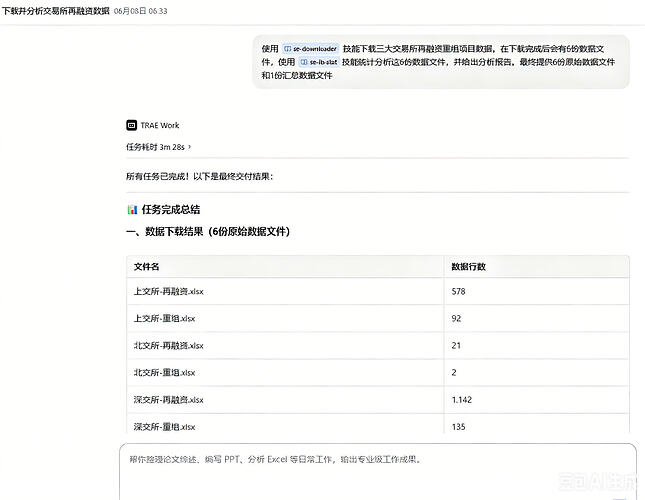Click the row count value 21
Image resolution: width=645 pixels, height=500 pixels.
tap(456, 345)
